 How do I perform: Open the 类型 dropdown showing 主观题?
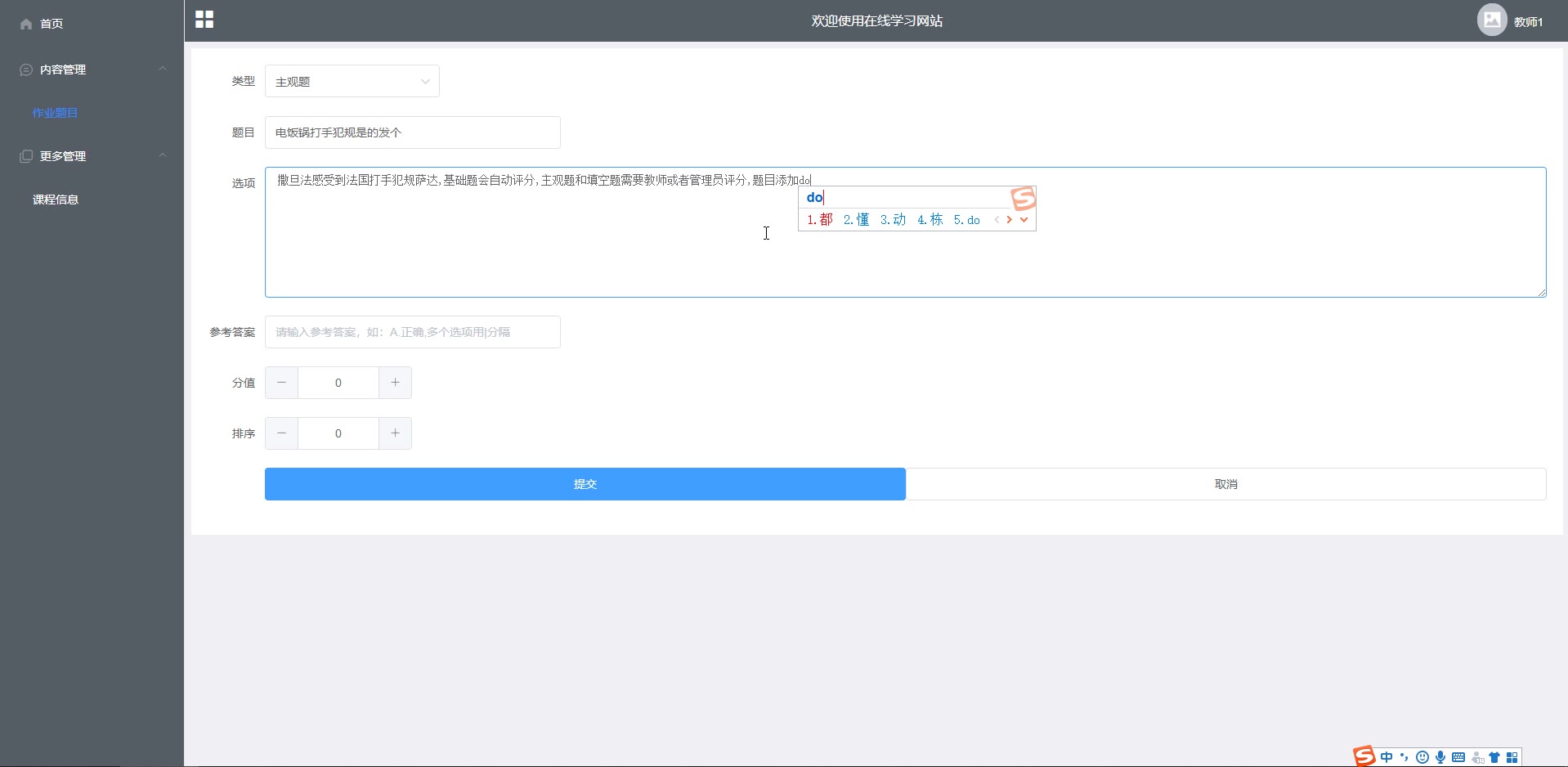(352, 81)
